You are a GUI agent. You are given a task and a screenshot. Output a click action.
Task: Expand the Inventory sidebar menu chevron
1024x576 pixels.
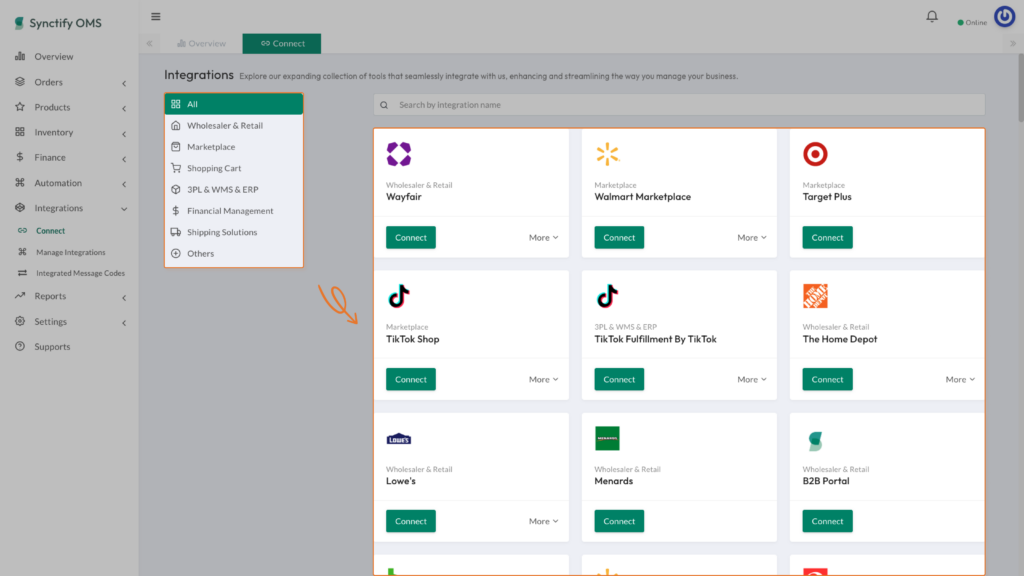point(124,133)
